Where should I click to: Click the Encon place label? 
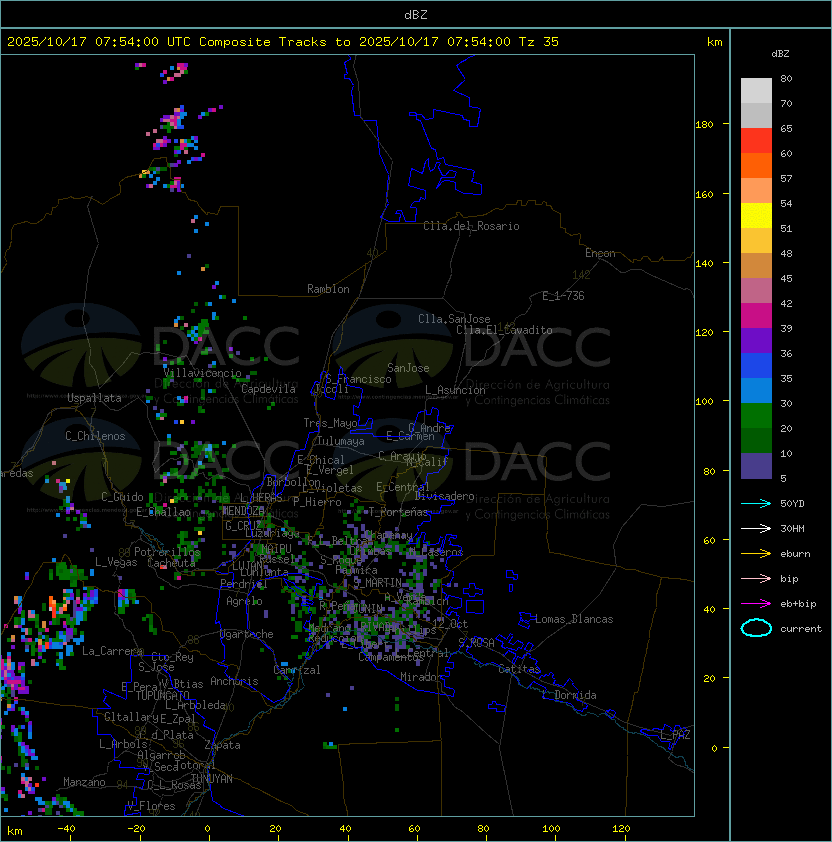(600, 253)
